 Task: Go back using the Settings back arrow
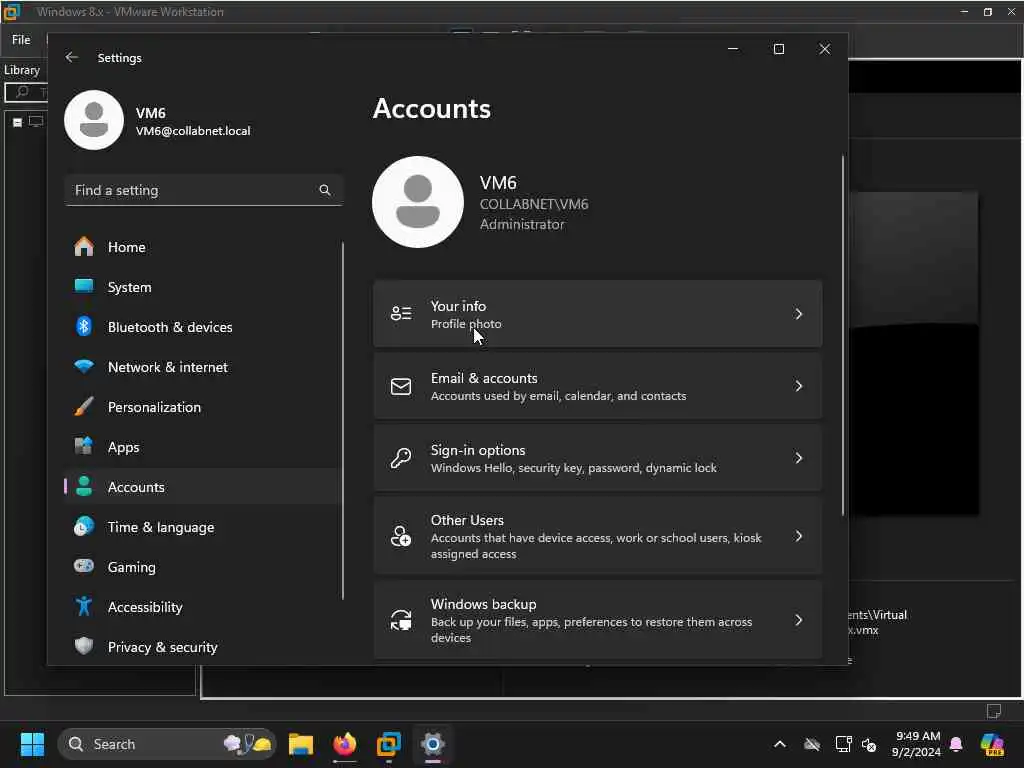pos(72,57)
